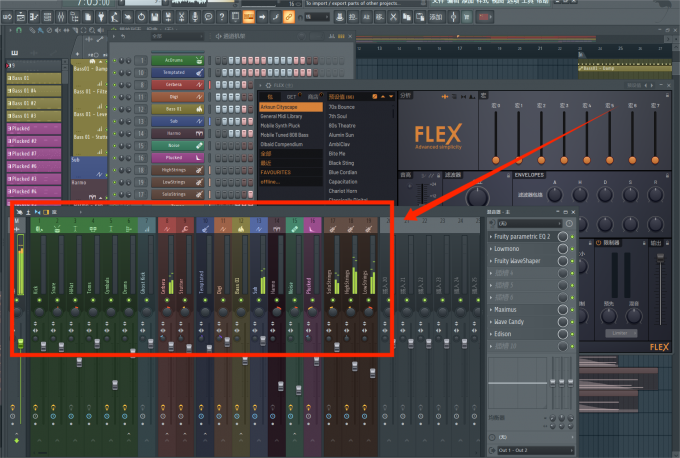Screen dimensions: 680x458
Task: Select General Midi Library pack
Action: pos(285,116)
